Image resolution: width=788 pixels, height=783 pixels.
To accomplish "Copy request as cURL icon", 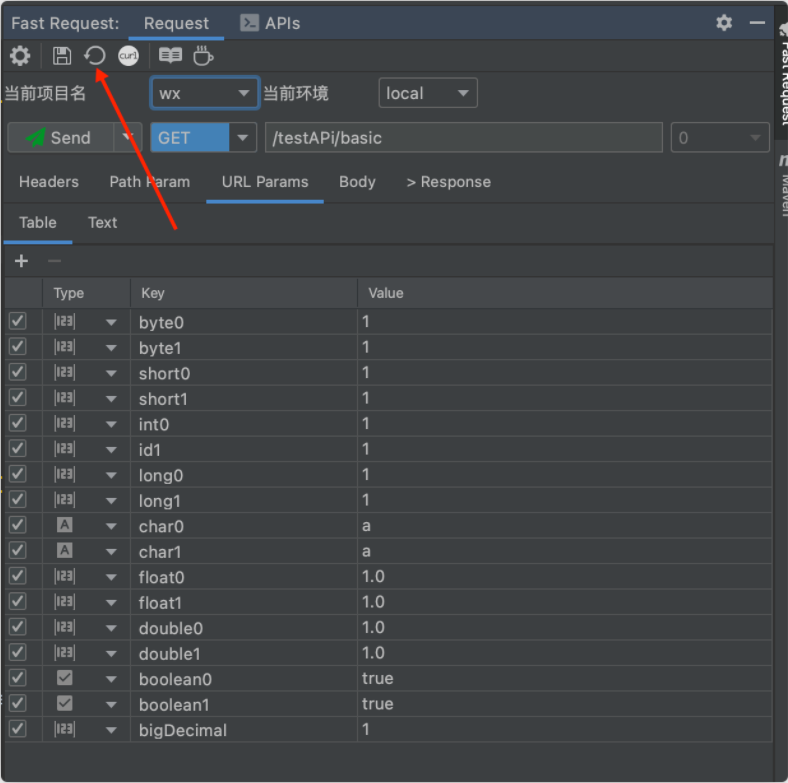I will point(128,56).
